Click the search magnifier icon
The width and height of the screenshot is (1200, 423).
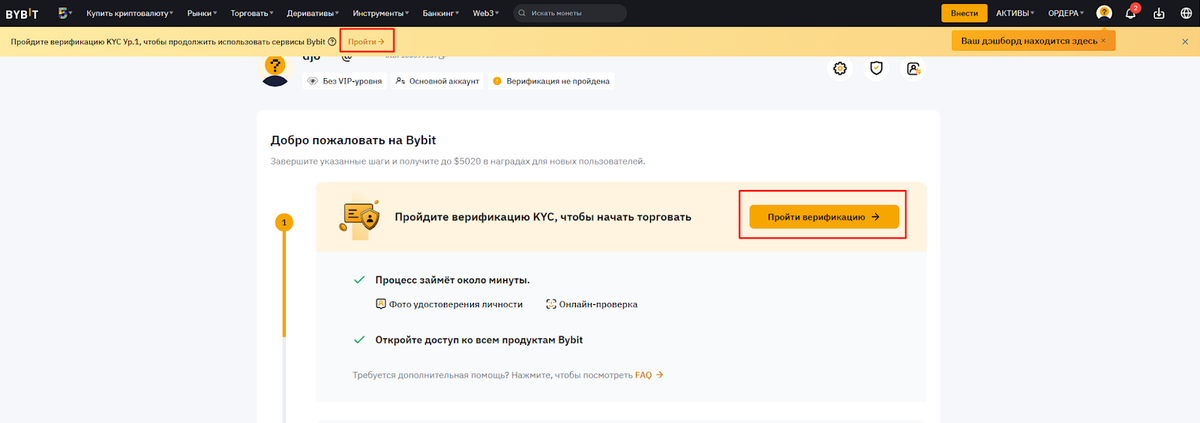coord(524,13)
